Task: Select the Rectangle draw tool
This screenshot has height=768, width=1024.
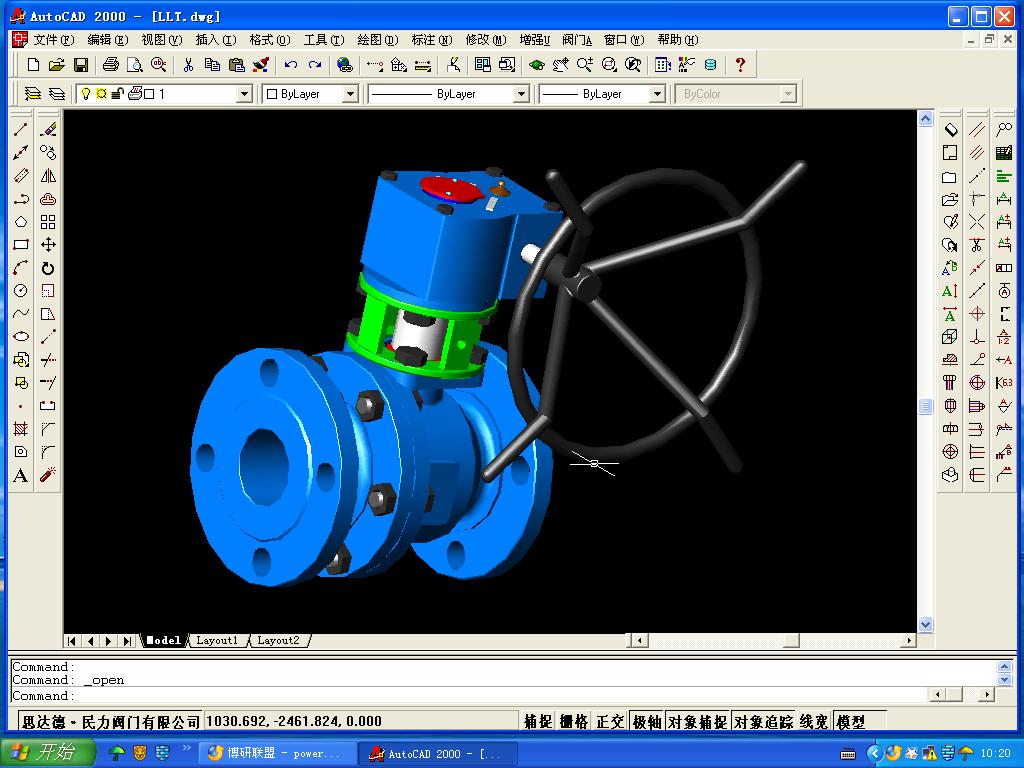Action: click(x=21, y=245)
